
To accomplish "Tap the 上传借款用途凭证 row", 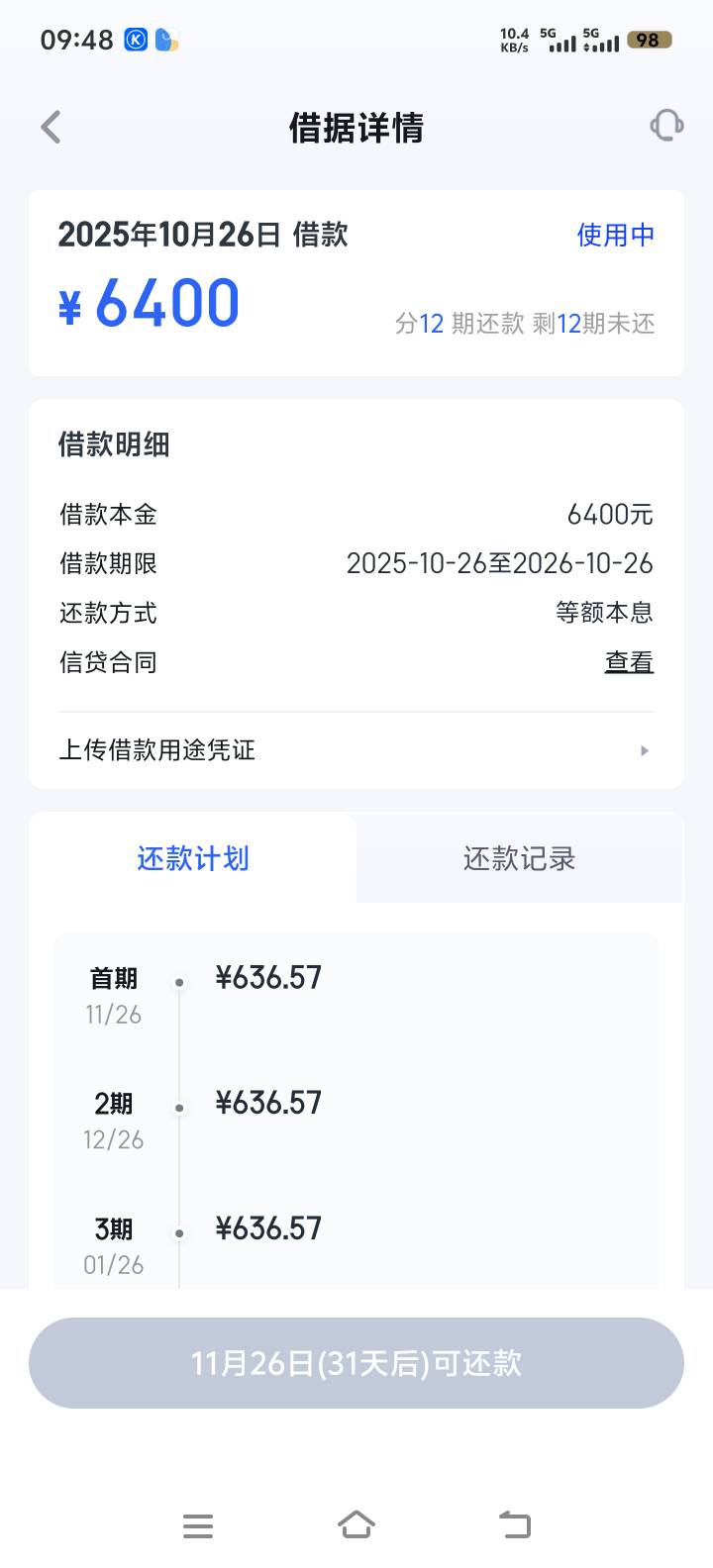I will pos(297,750).
